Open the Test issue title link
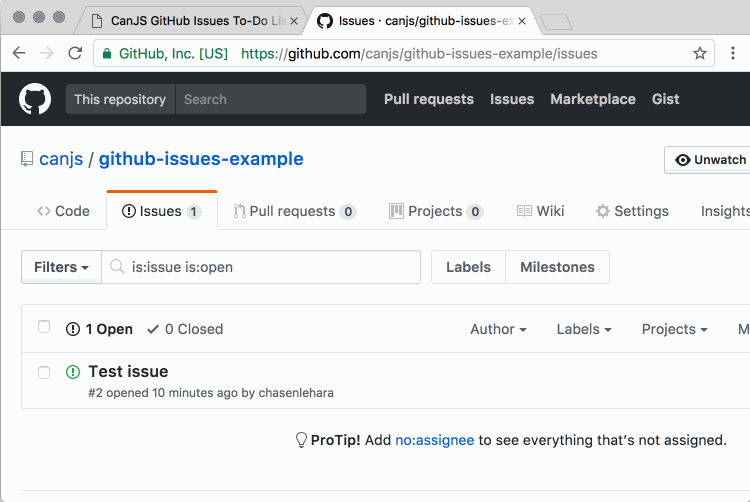Viewport: 750px width, 502px height. tap(128, 371)
